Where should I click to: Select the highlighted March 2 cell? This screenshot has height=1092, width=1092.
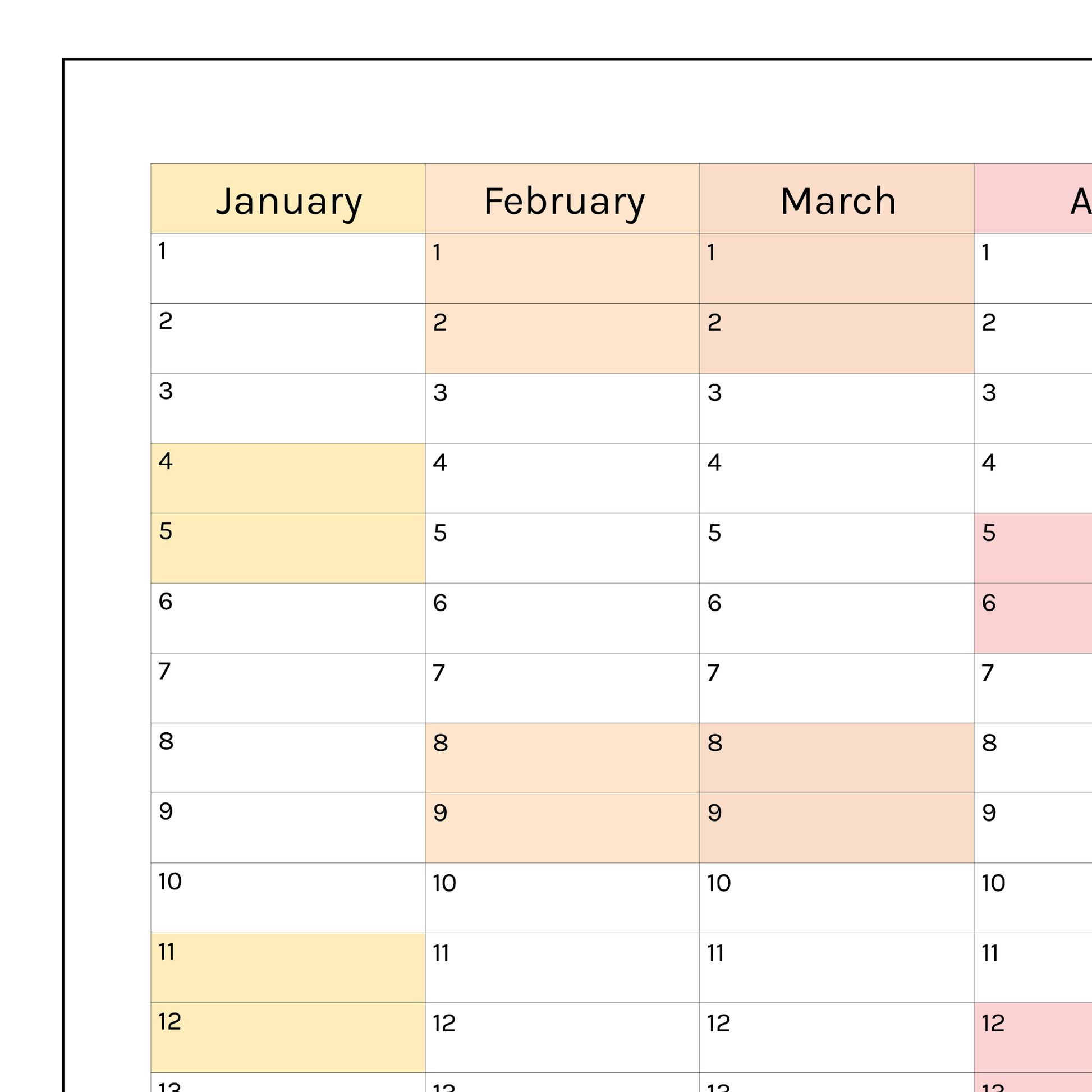click(837, 338)
